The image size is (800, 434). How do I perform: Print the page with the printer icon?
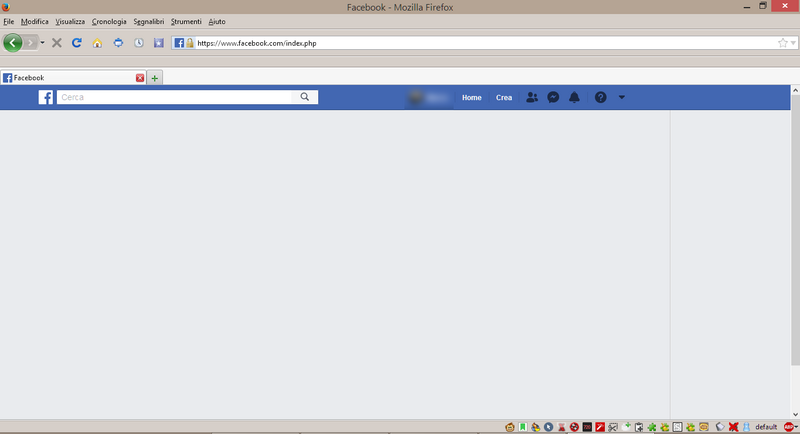tap(118, 43)
